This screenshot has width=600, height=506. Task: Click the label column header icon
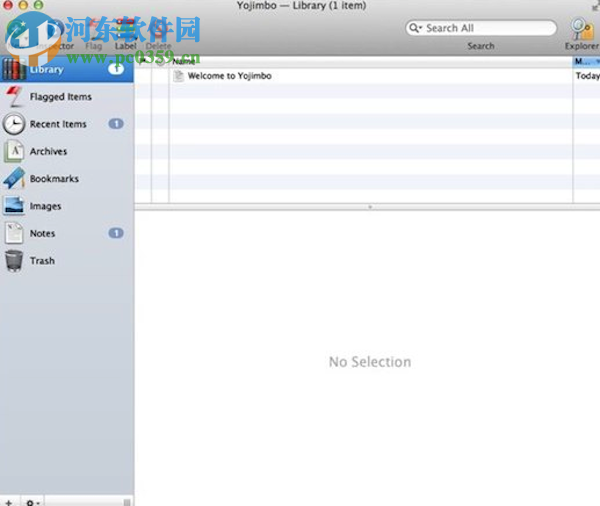160,61
